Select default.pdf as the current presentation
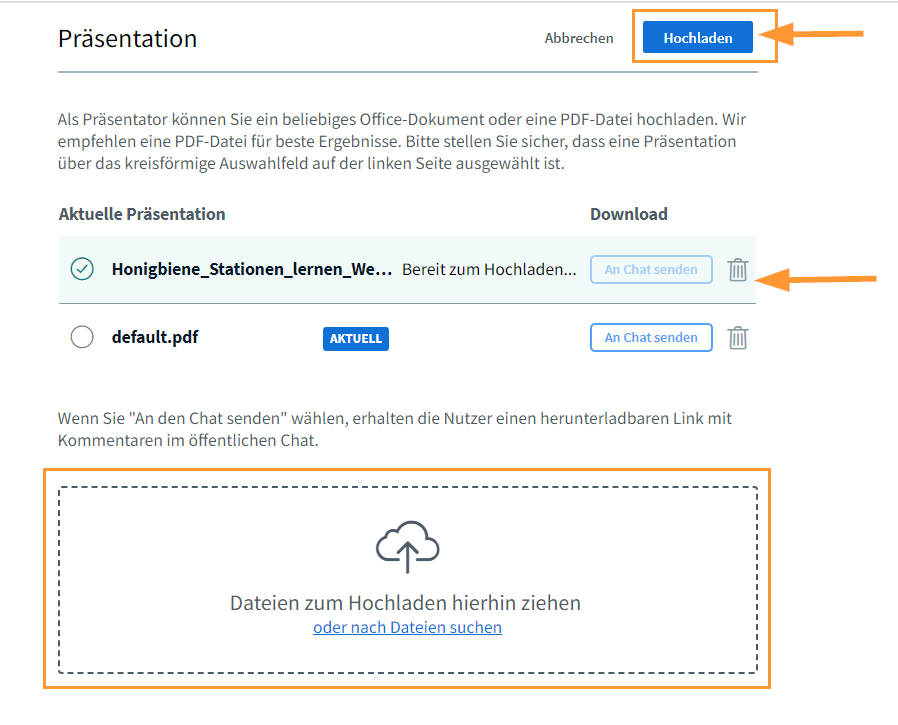Screen dimensions: 898x725 (x=82, y=337)
